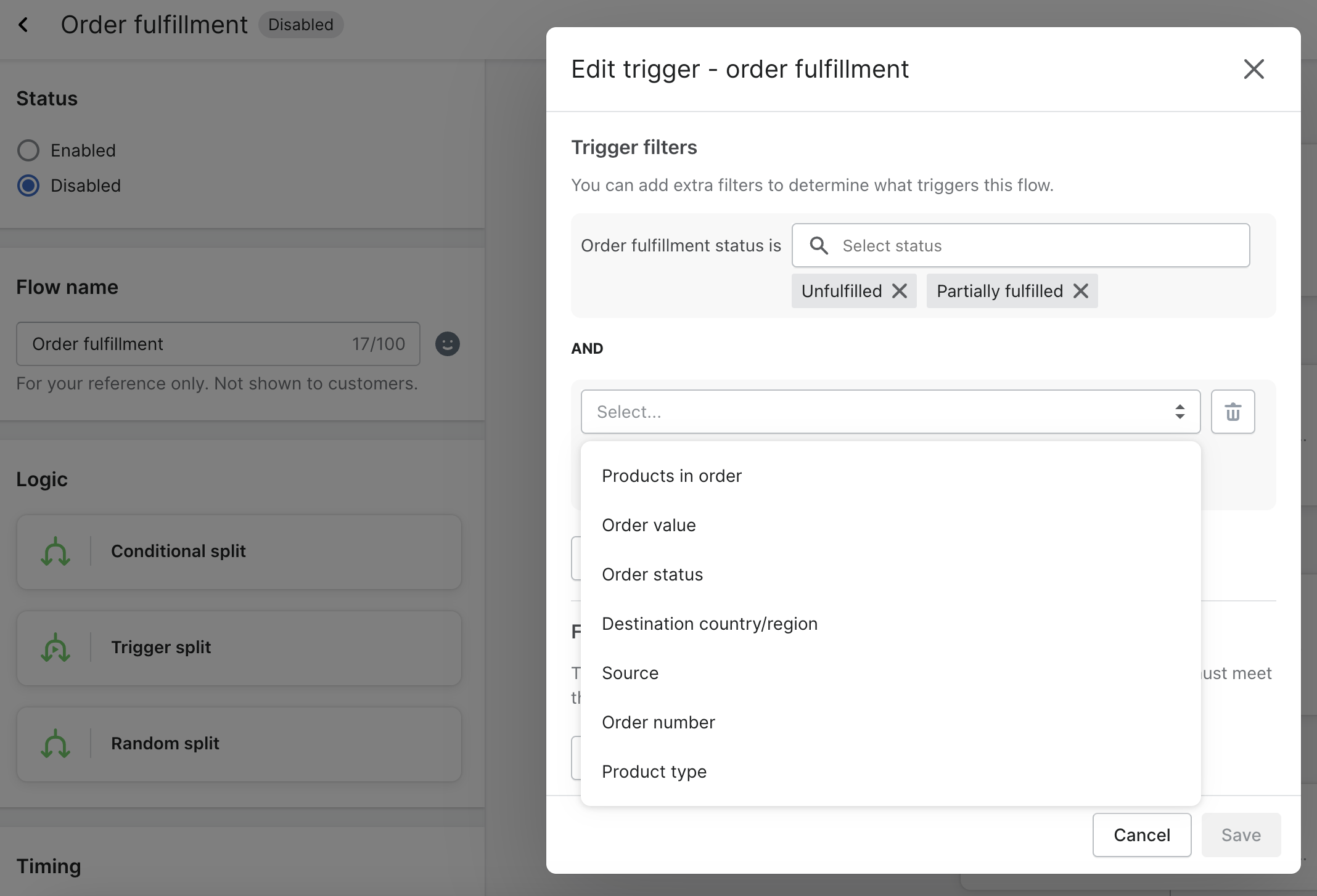The image size is (1317, 896).
Task: Select the Disabled radio button
Action: tap(28, 185)
